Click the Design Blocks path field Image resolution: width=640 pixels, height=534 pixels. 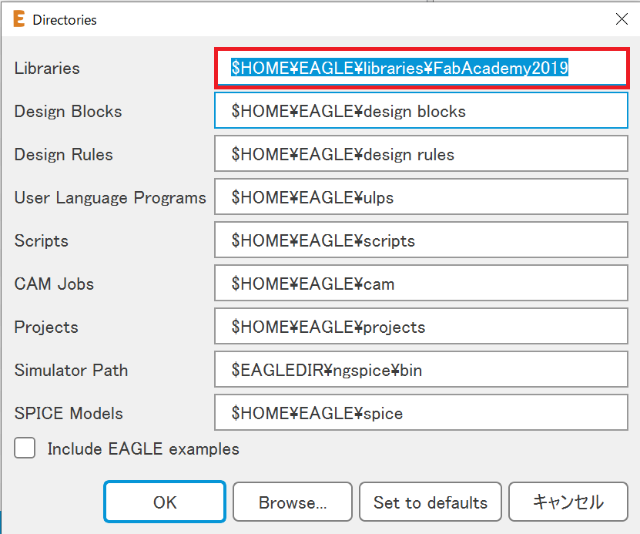click(x=421, y=111)
